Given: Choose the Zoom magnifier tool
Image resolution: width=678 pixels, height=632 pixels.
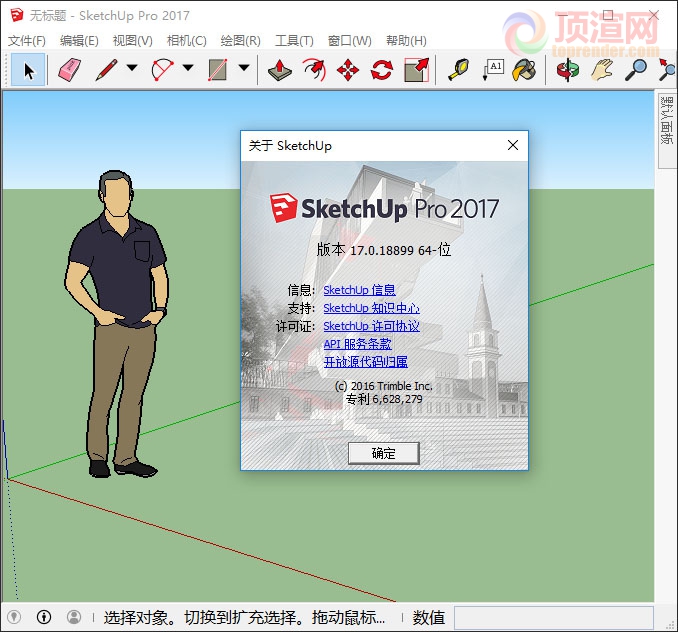Looking at the screenshot, I should pyautogui.click(x=636, y=70).
